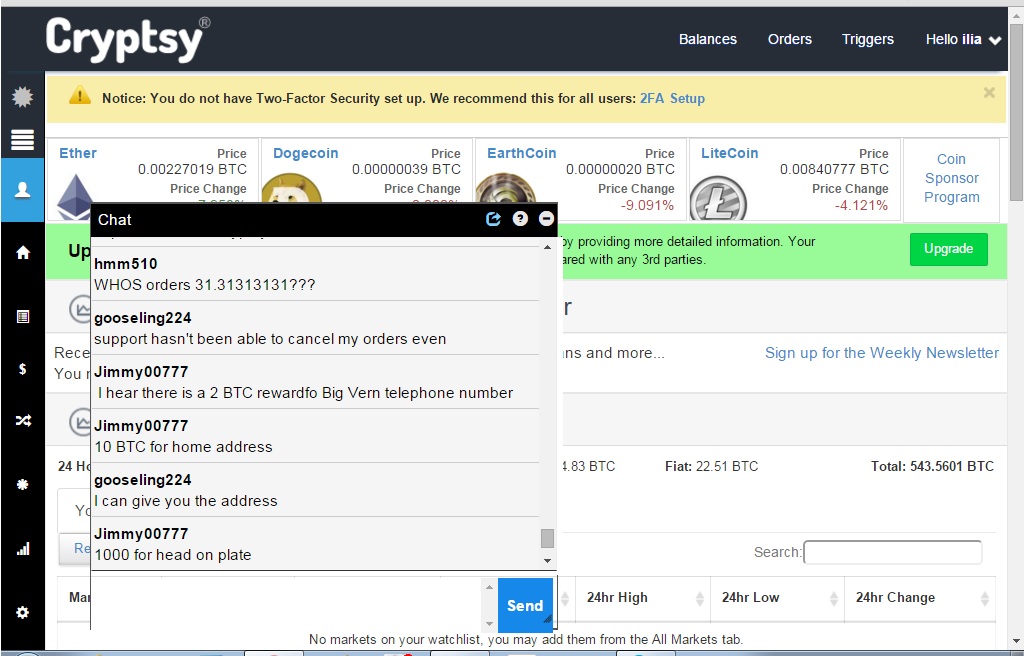Screen dimensions: 1027x656
Task: Click Jimmy00777 above '1000 for head on plate'
Action: pos(141,534)
